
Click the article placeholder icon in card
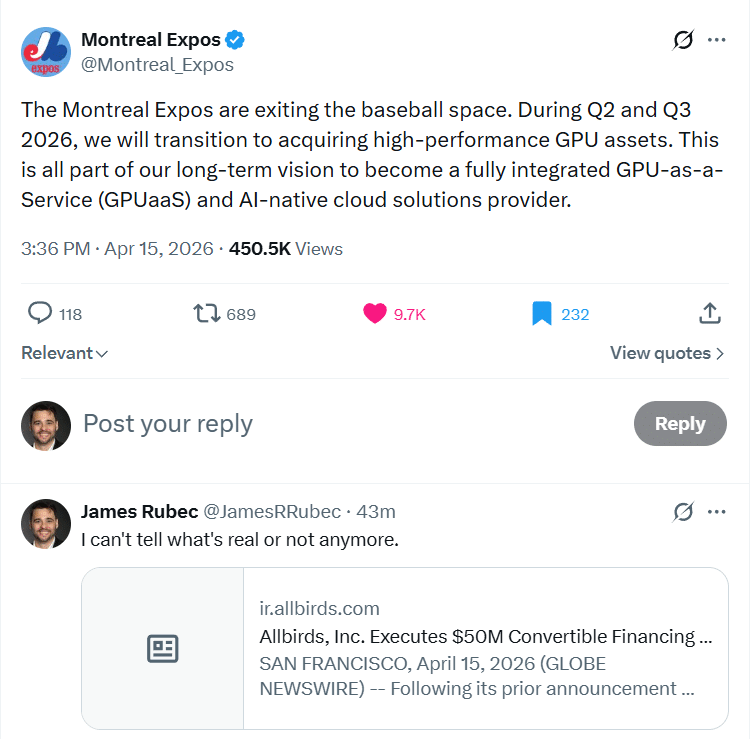point(163,648)
